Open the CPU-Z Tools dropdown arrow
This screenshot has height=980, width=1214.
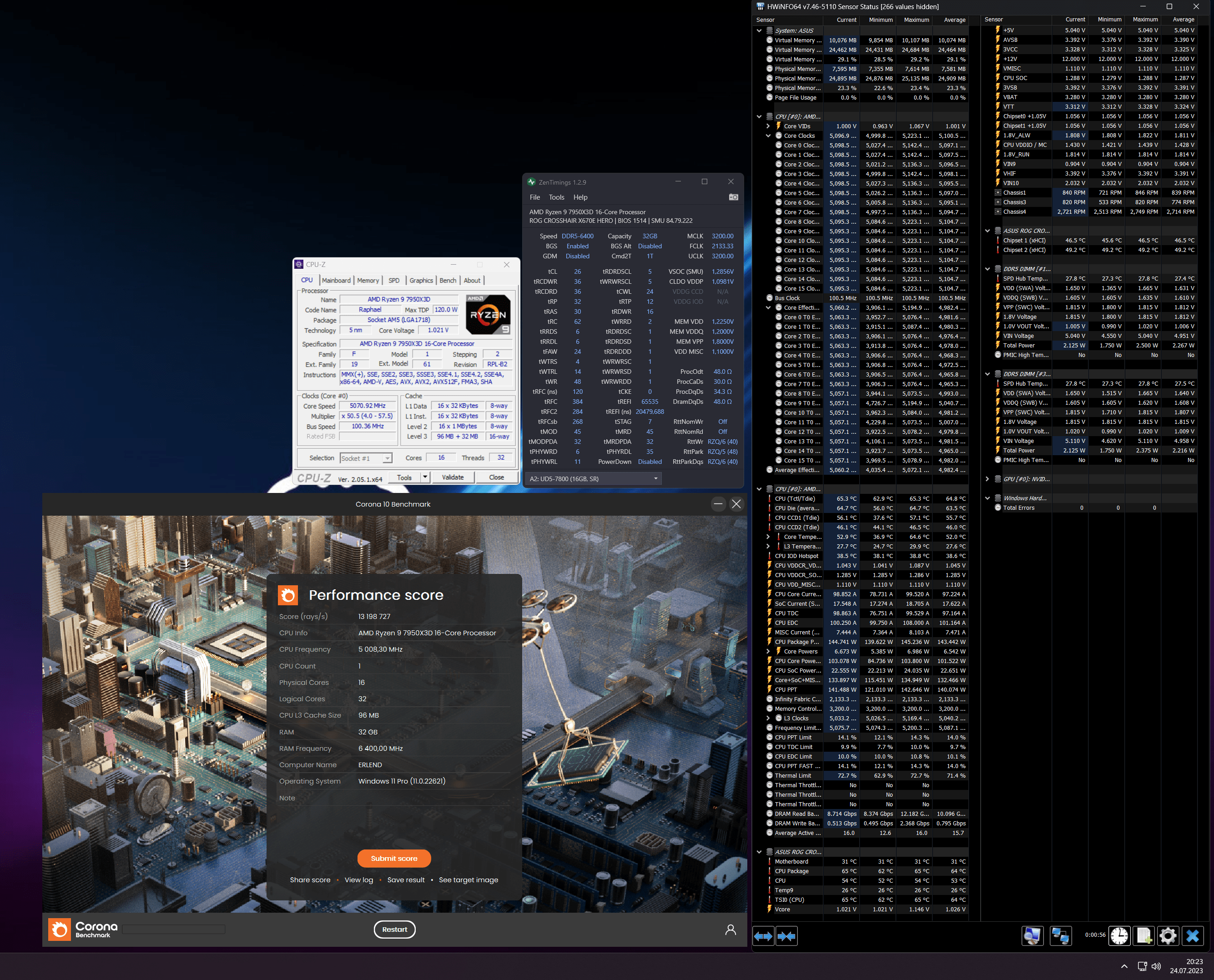(425, 477)
